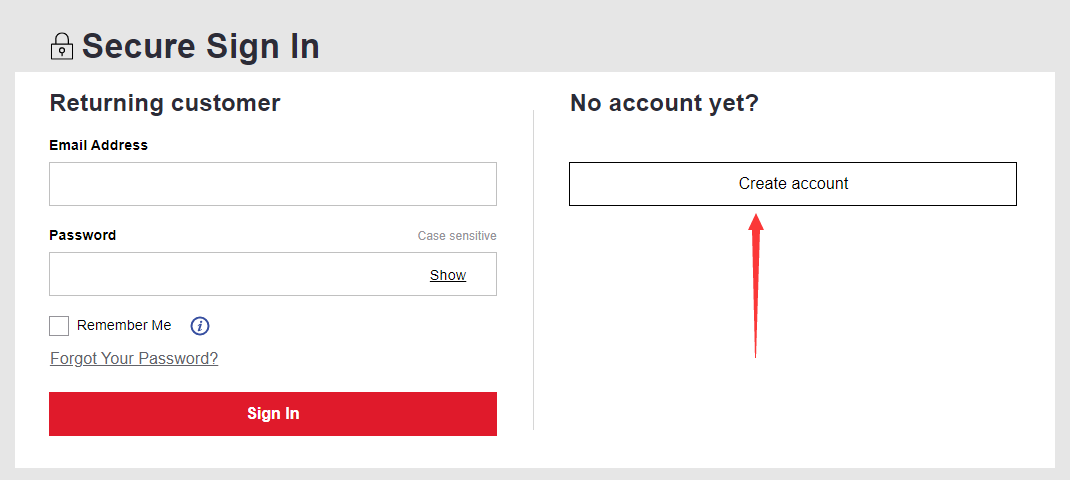Select the Create account button
The image size is (1070, 480).
[793, 184]
